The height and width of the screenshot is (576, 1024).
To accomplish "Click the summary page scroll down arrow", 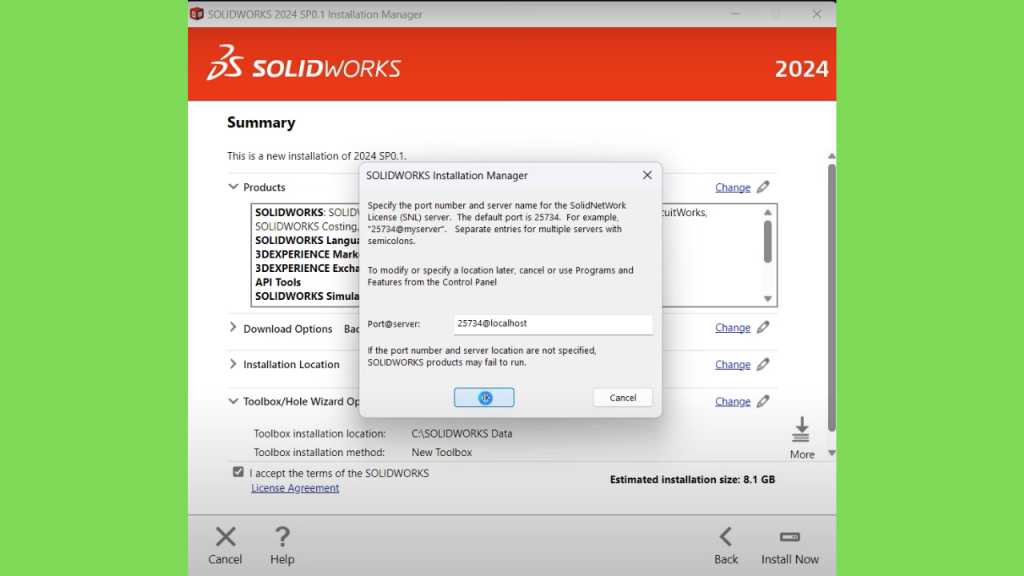I will (831, 453).
